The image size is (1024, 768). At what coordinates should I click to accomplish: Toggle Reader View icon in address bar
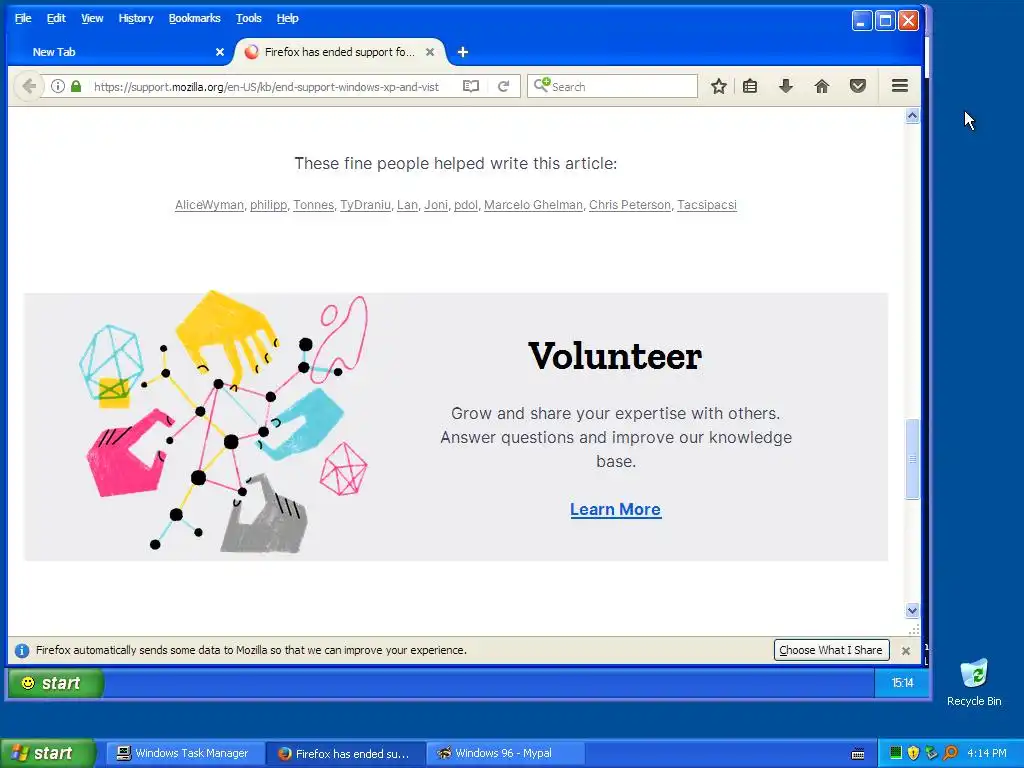click(x=471, y=86)
